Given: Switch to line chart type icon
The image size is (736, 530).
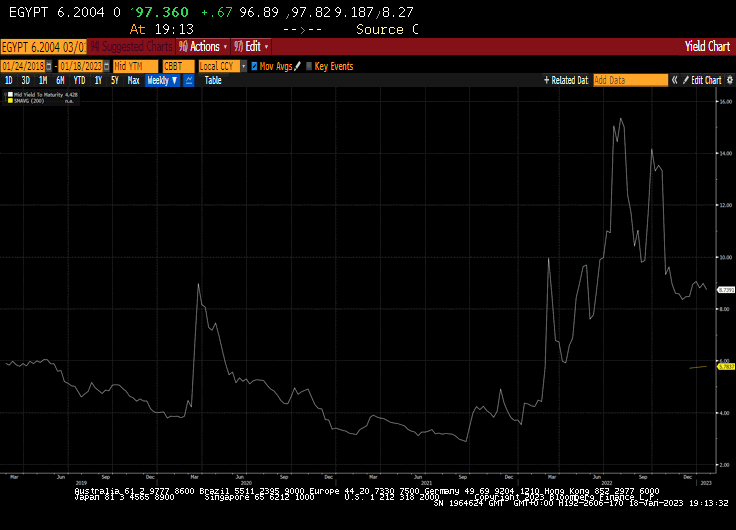Looking at the screenshot, I should coord(189,80).
